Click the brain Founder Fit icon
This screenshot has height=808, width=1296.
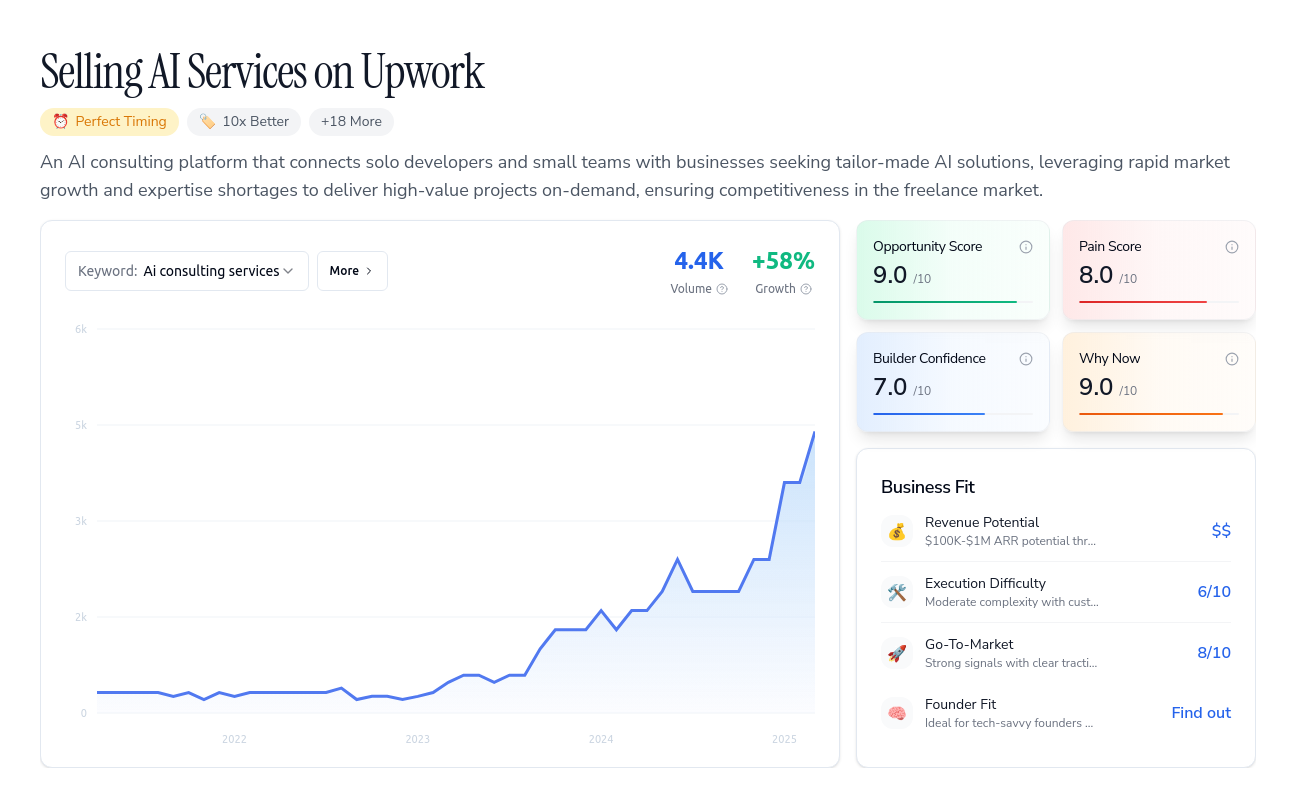[x=897, y=713]
